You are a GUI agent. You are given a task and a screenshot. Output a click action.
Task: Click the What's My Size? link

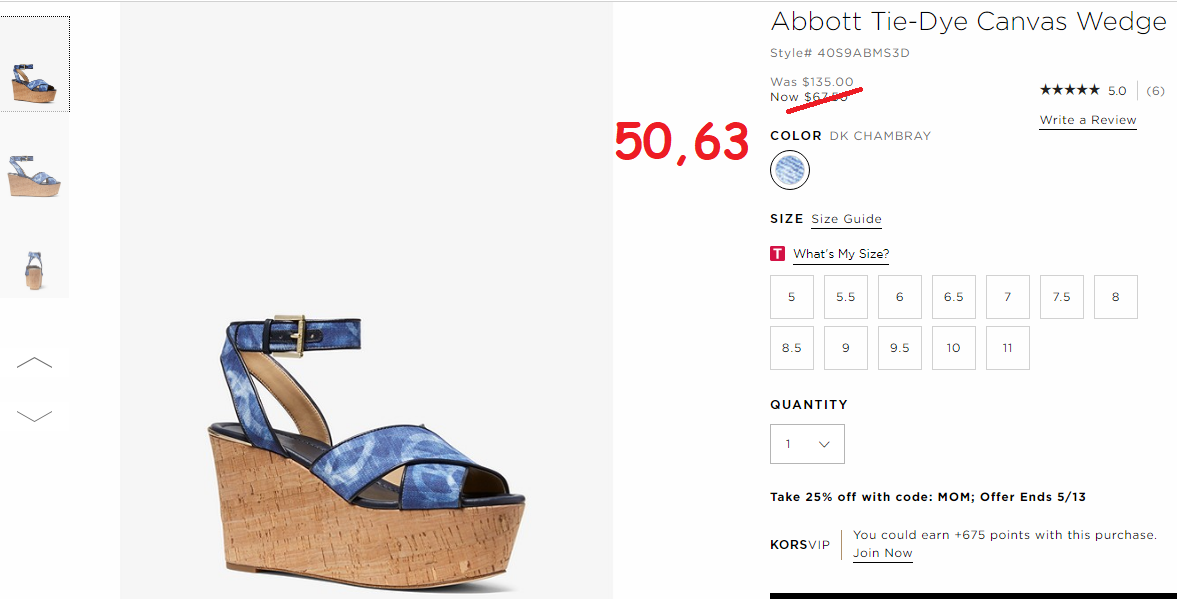click(x=841, y=254)
